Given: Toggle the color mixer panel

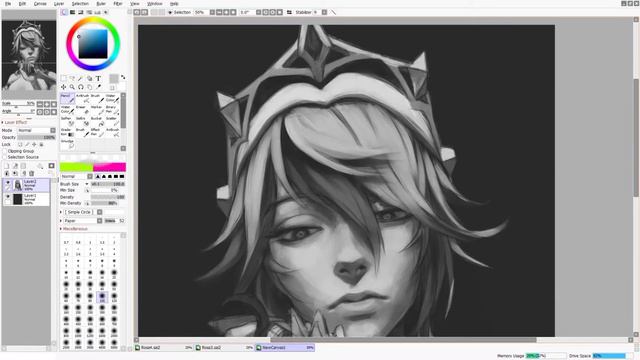Looking at the screenshot, I should (x=89, y=12).
